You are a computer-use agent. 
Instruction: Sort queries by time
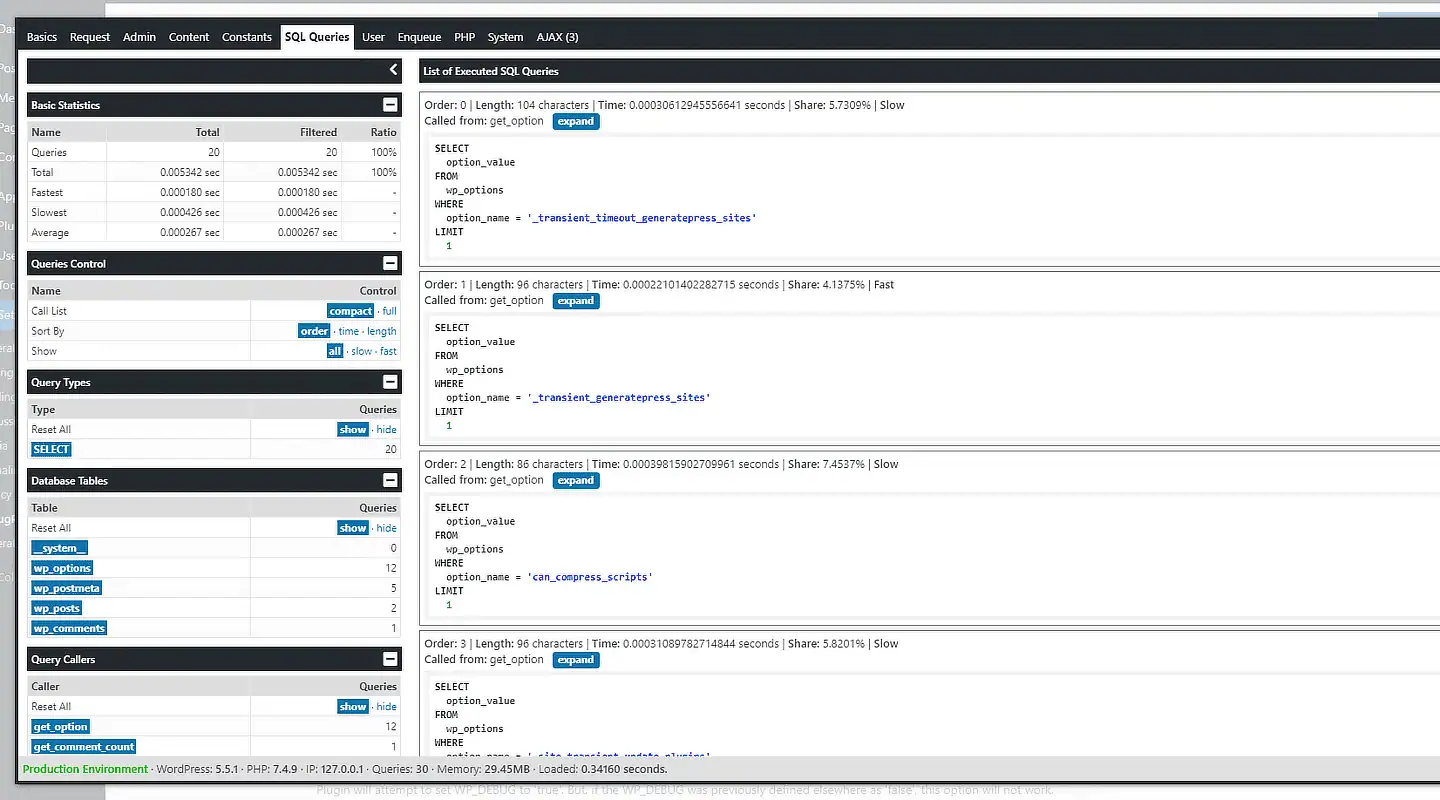[x=347, y=331]
